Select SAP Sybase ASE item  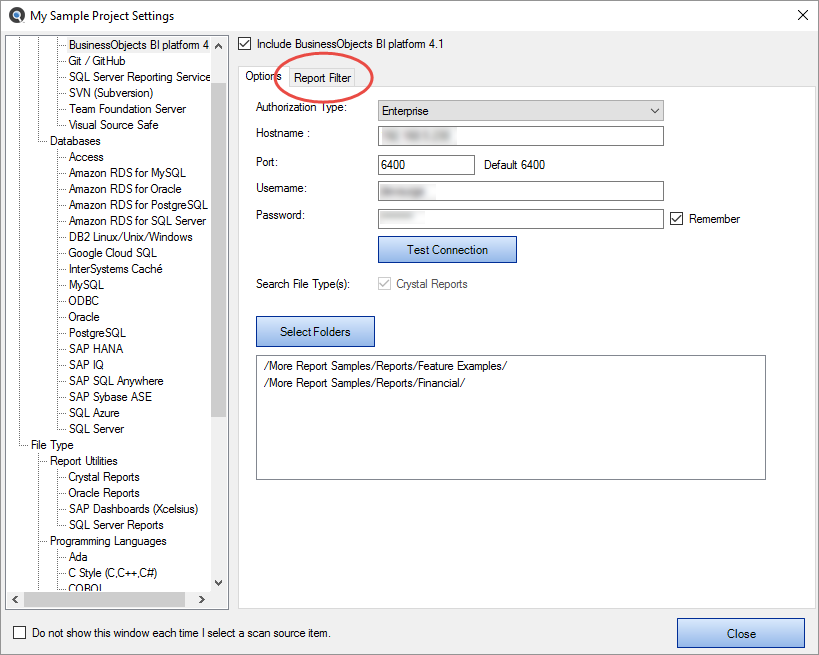[110, 397]
